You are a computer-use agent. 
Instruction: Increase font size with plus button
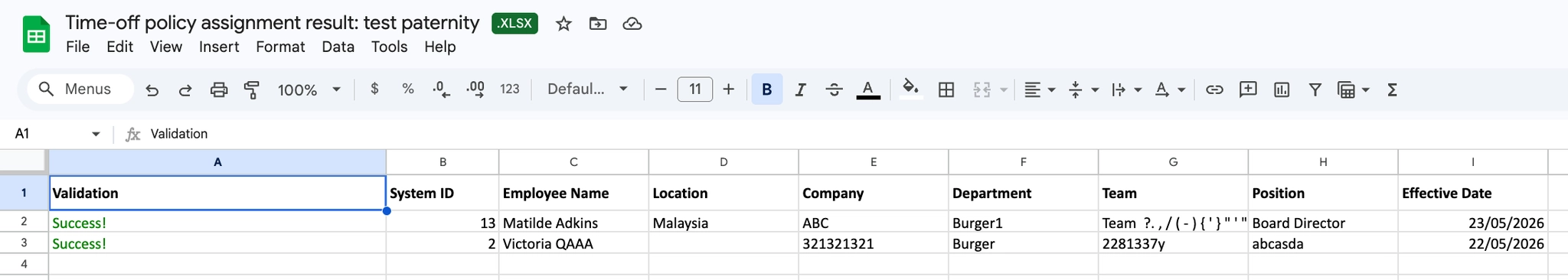pyautogui.click(x=729, y=90)
